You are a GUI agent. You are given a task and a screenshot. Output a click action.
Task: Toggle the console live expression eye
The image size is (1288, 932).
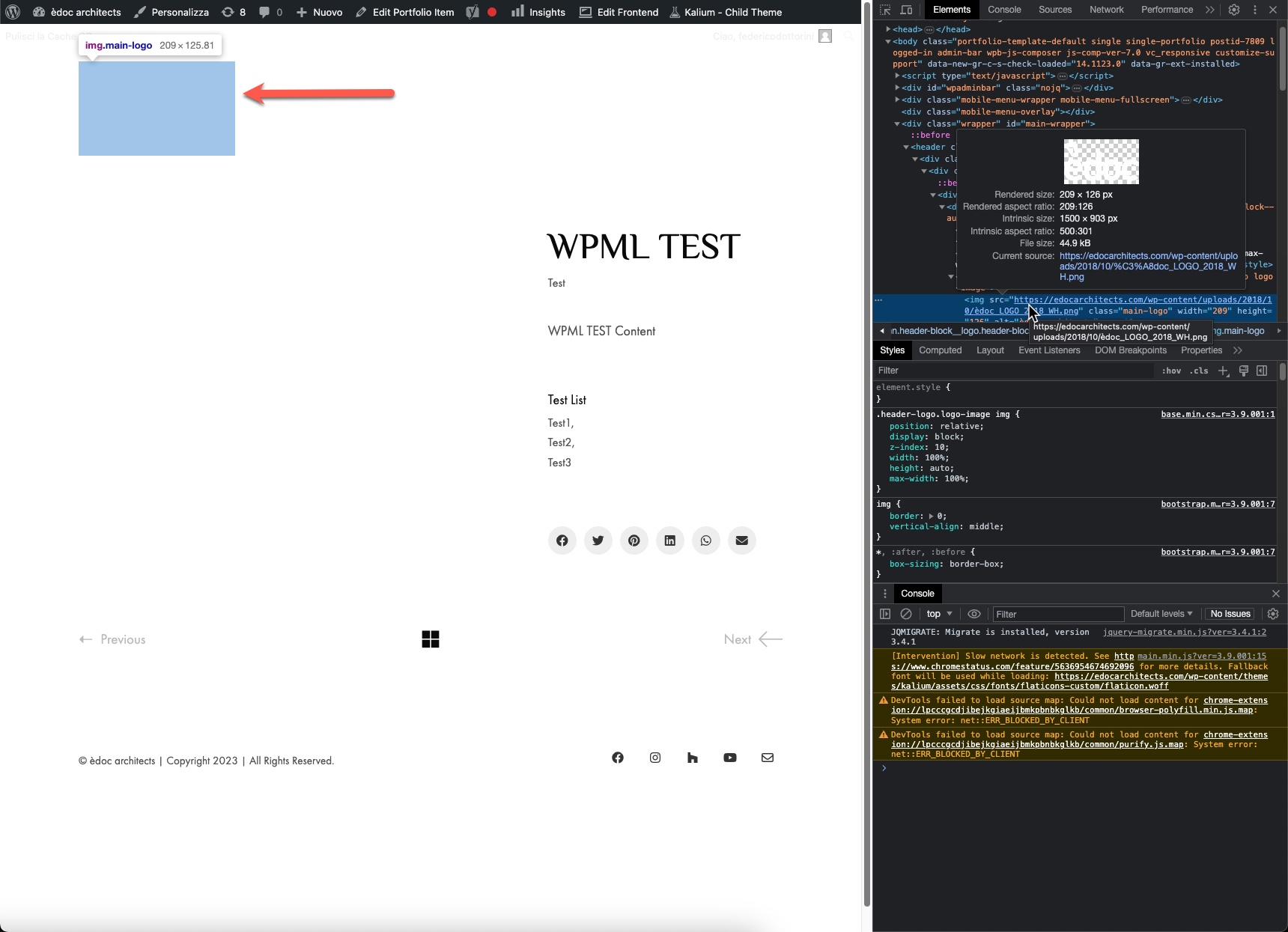(x=974, y=614)
